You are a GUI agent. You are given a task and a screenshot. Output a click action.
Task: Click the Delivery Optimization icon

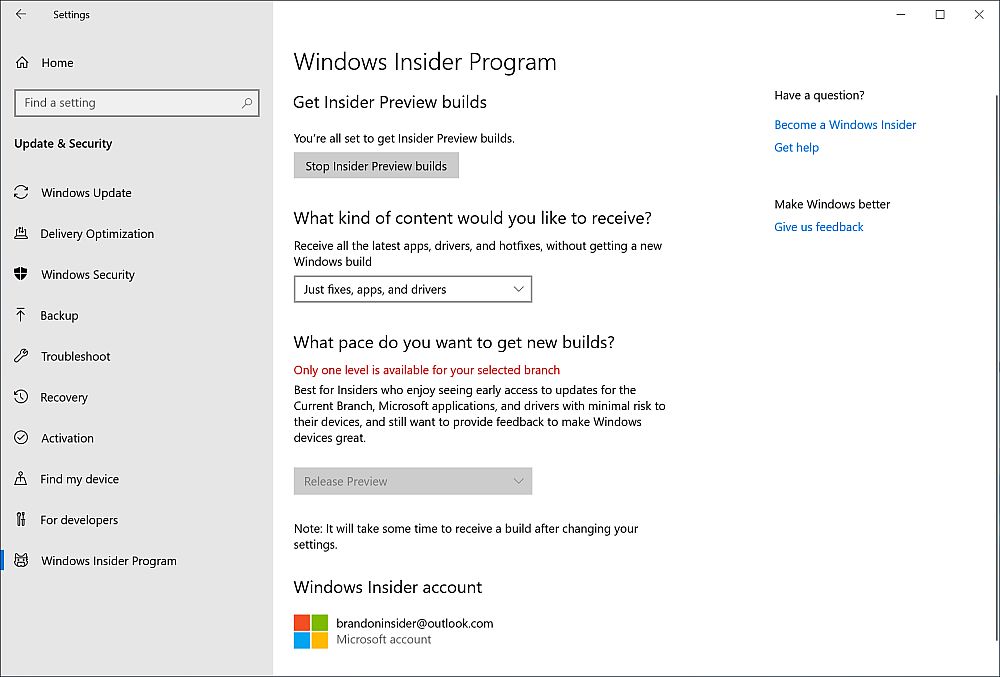pos(21,233)
